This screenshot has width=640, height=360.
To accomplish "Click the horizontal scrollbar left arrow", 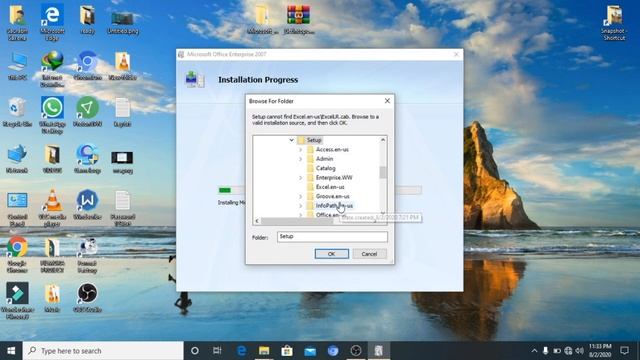I will click(257, 221).
